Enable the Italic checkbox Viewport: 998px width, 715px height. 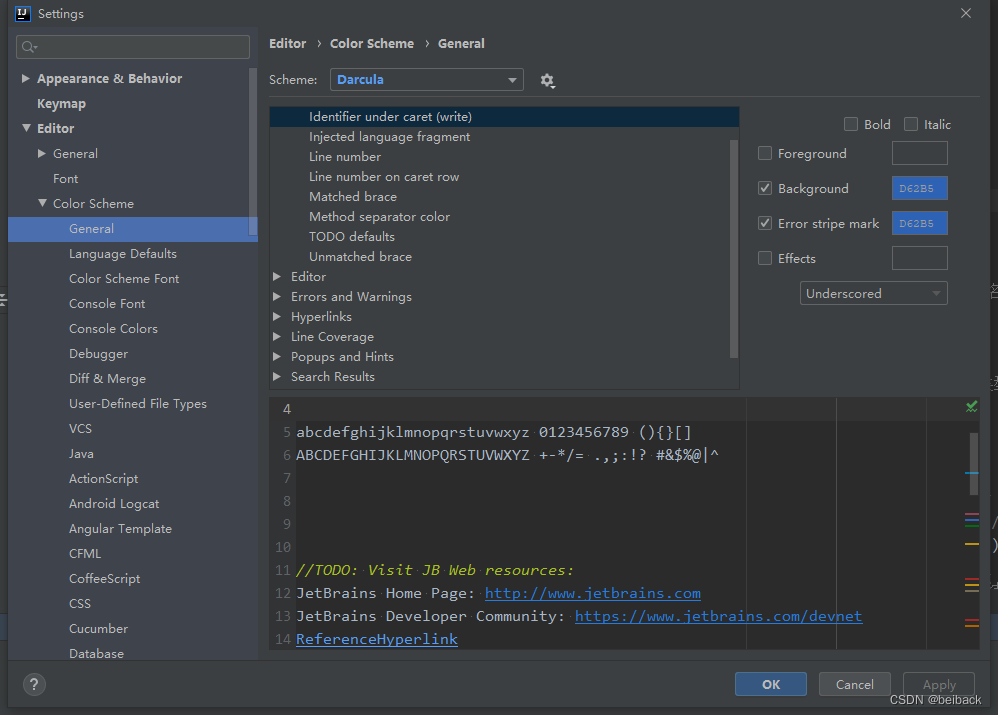[911, 124]
